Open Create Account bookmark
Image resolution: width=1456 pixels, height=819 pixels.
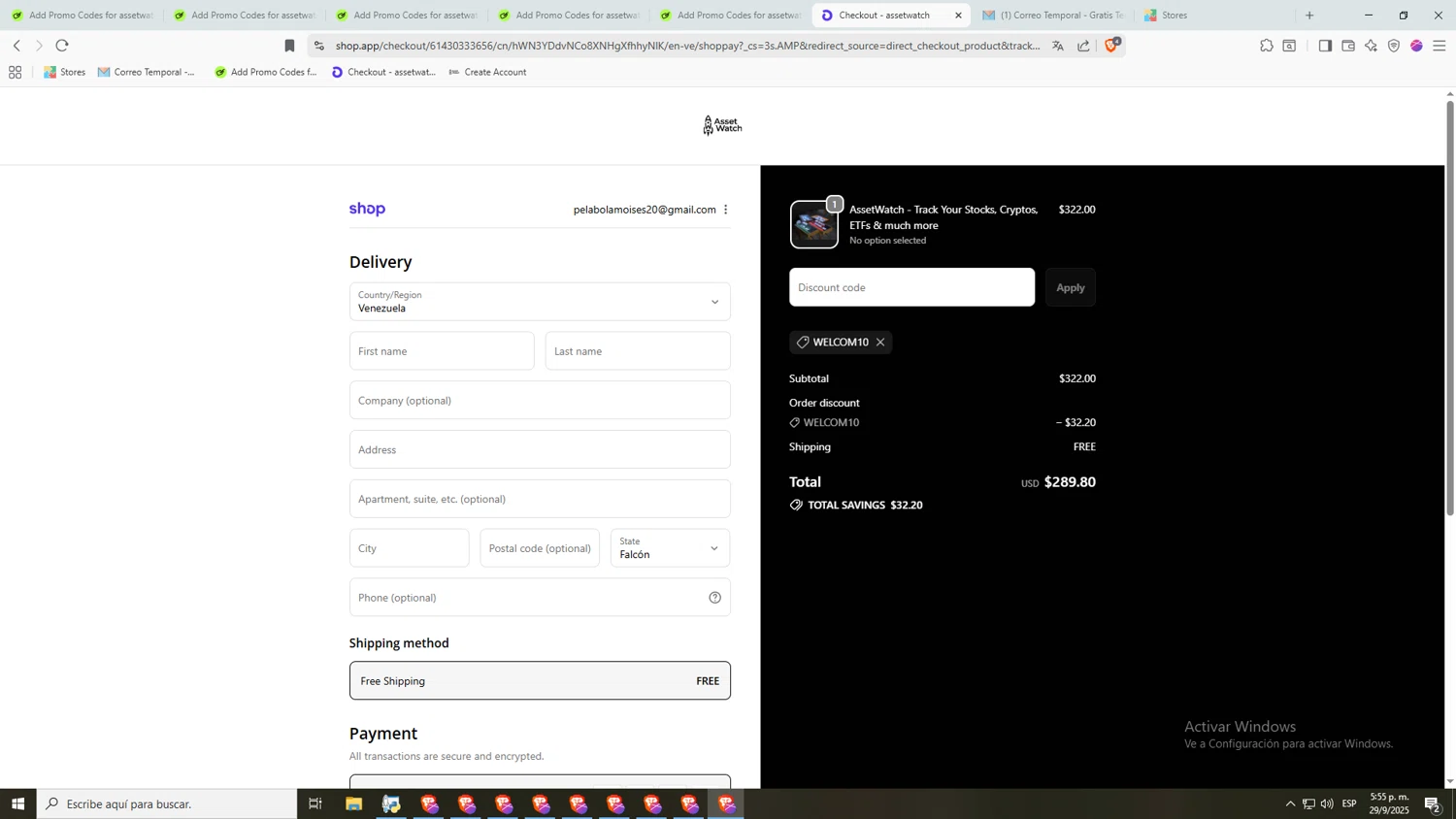(x=487, y=72)
